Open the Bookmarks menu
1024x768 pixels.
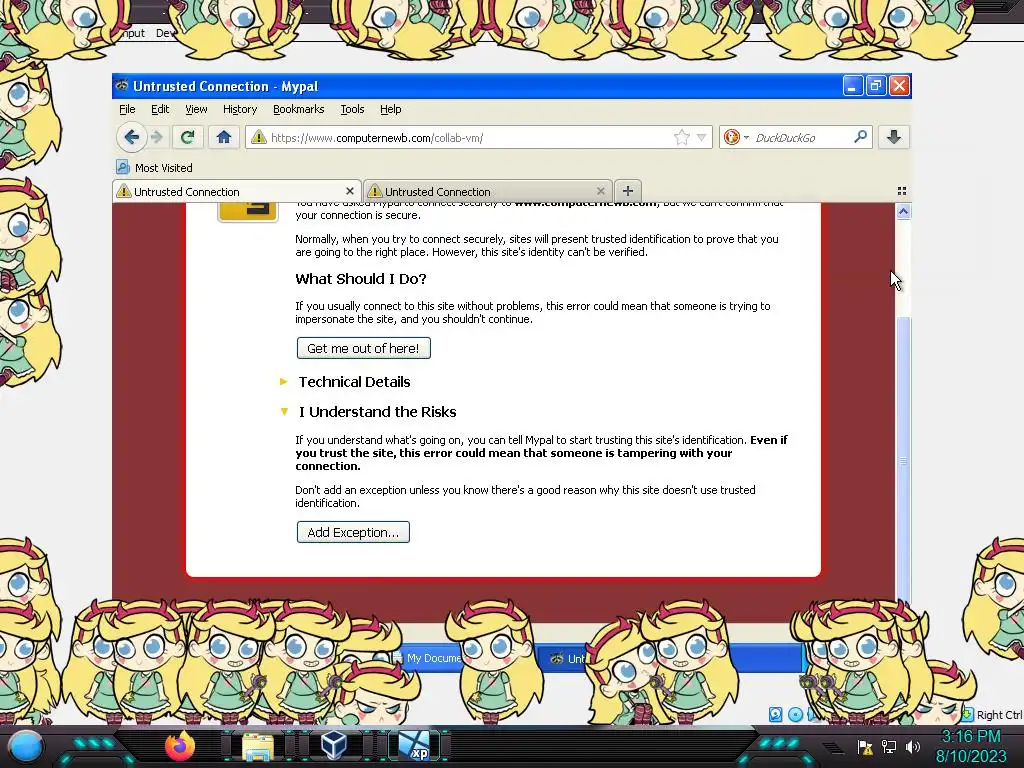[298, 109]
